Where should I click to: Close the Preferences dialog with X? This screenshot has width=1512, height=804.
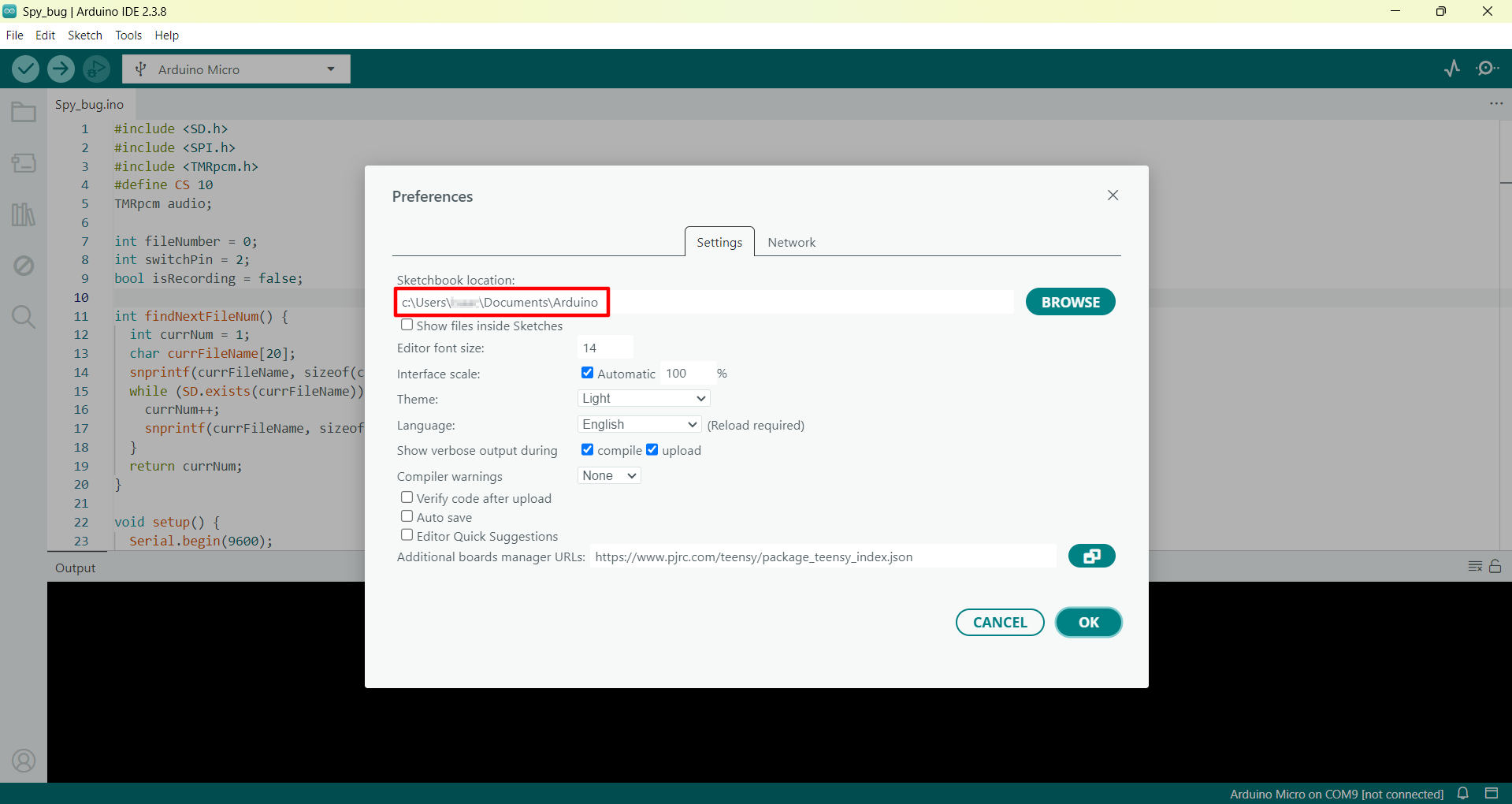[1113, 195]
